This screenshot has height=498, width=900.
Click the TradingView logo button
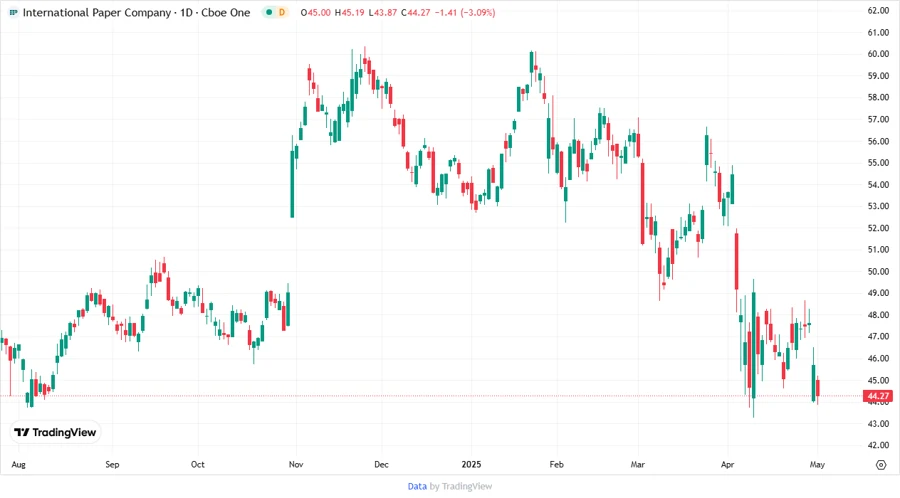tap(55, 433)
